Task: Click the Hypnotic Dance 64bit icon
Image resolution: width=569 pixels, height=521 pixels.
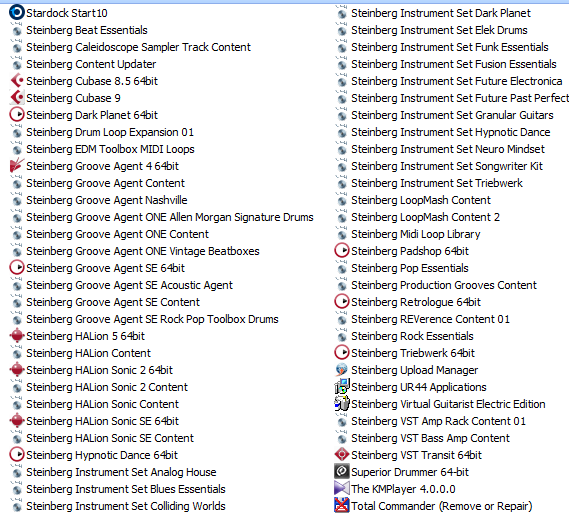Action: coord(17,455)
